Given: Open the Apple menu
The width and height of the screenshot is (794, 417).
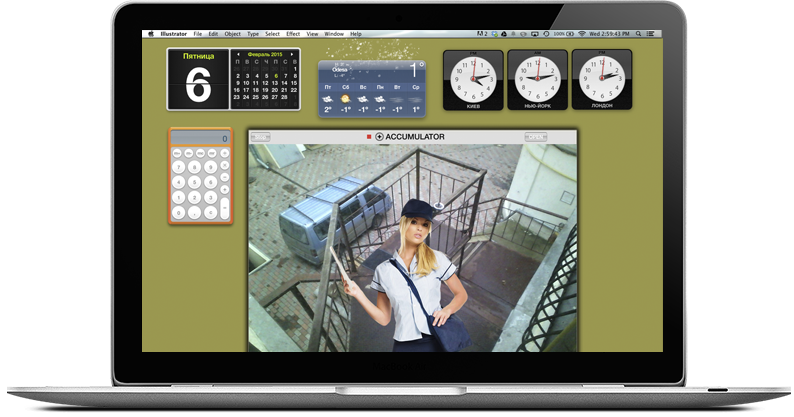Looking at the screenshot, I should tap(151, 34).
